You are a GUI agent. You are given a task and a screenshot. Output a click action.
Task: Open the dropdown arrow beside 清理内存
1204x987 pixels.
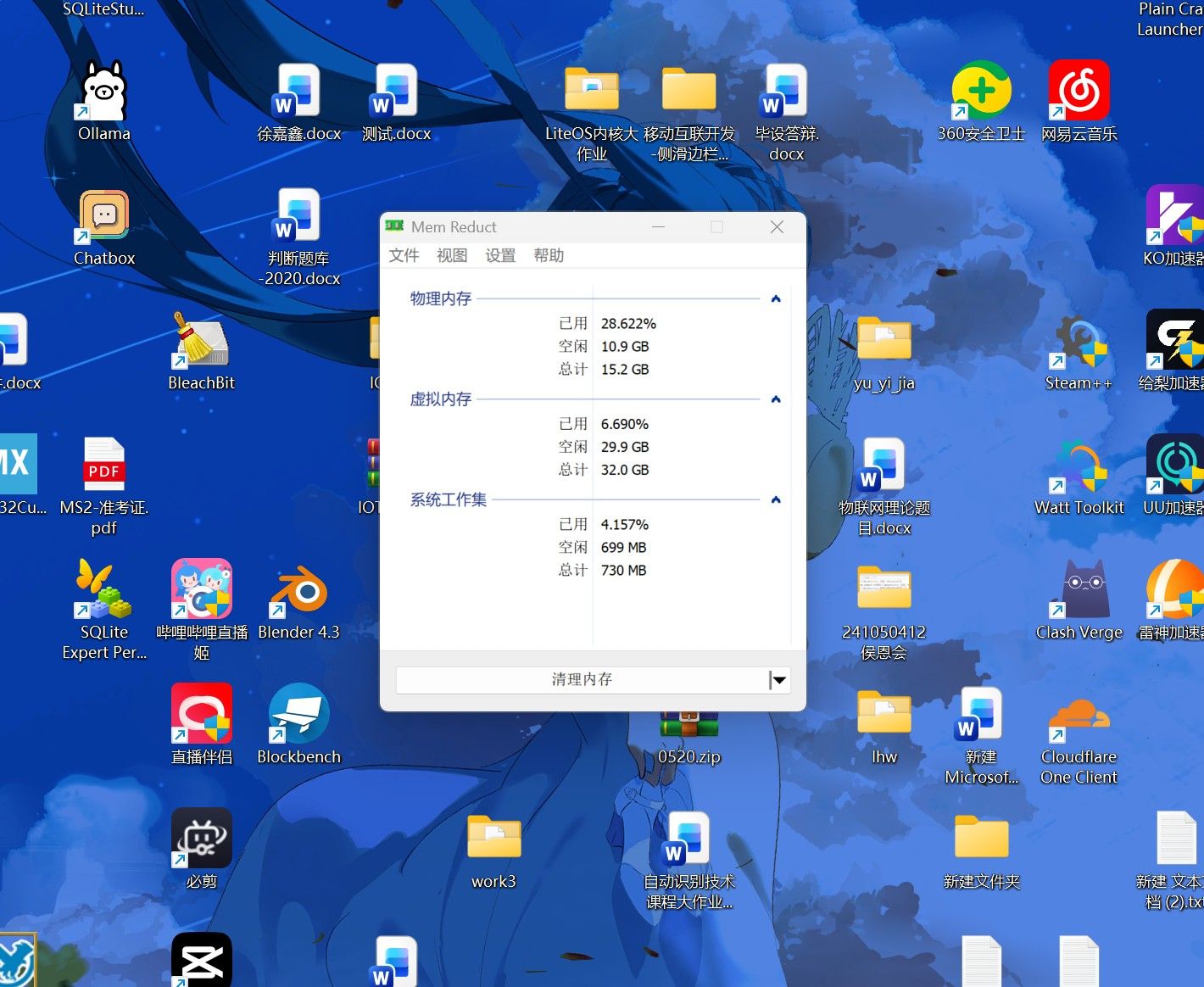click(779, 679)
